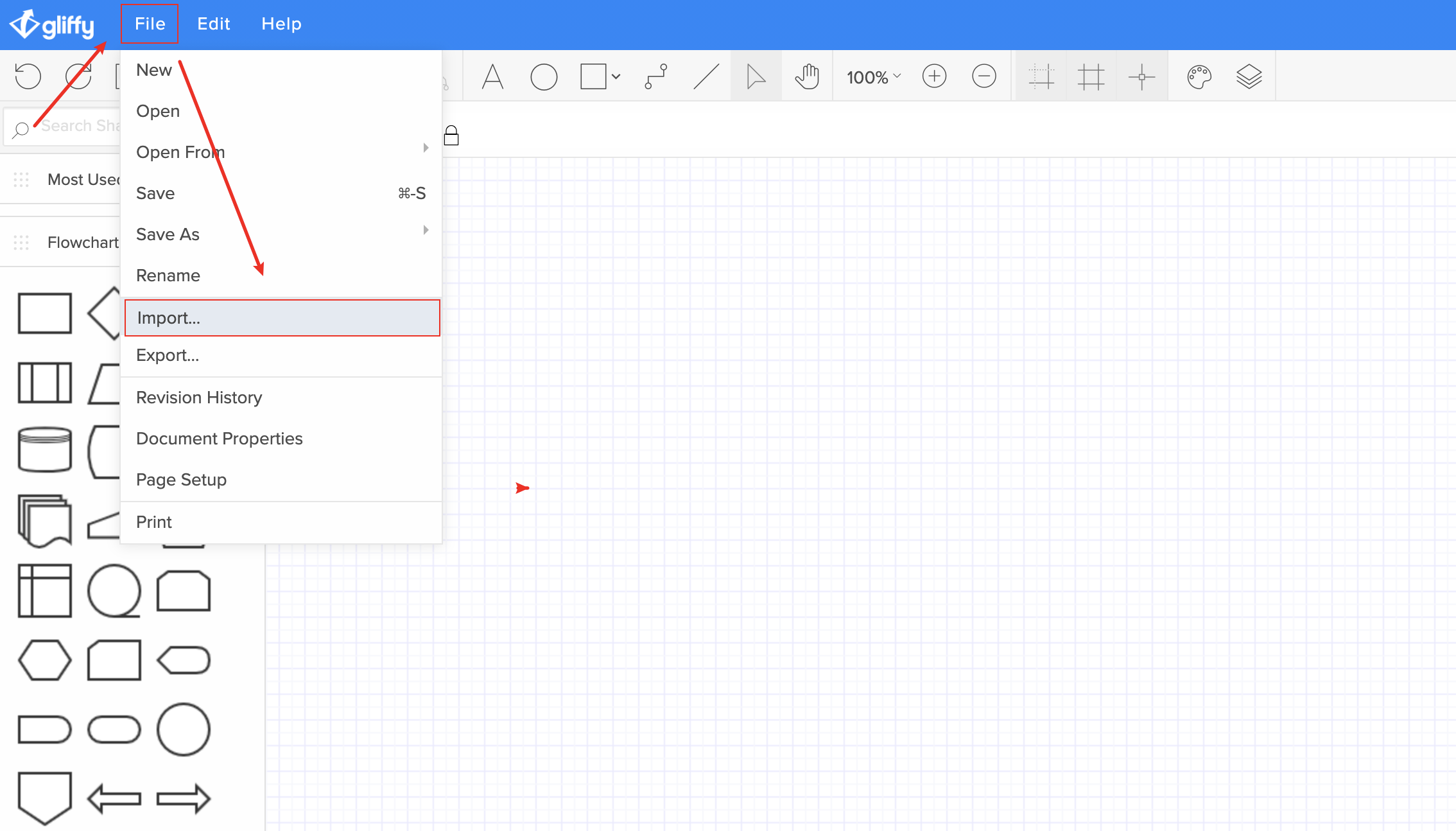Viewport: 1456px width, 831px height.
Task: Click the Zoom Out minus icon
Action: 984,76
